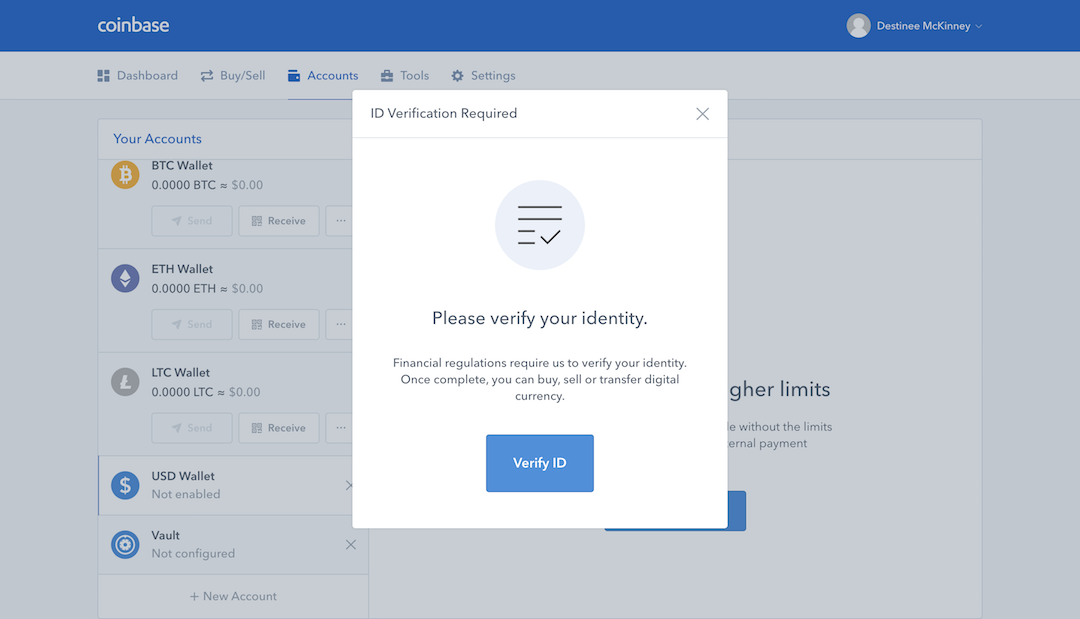Send from the ETH Wallet

[191, 324]
